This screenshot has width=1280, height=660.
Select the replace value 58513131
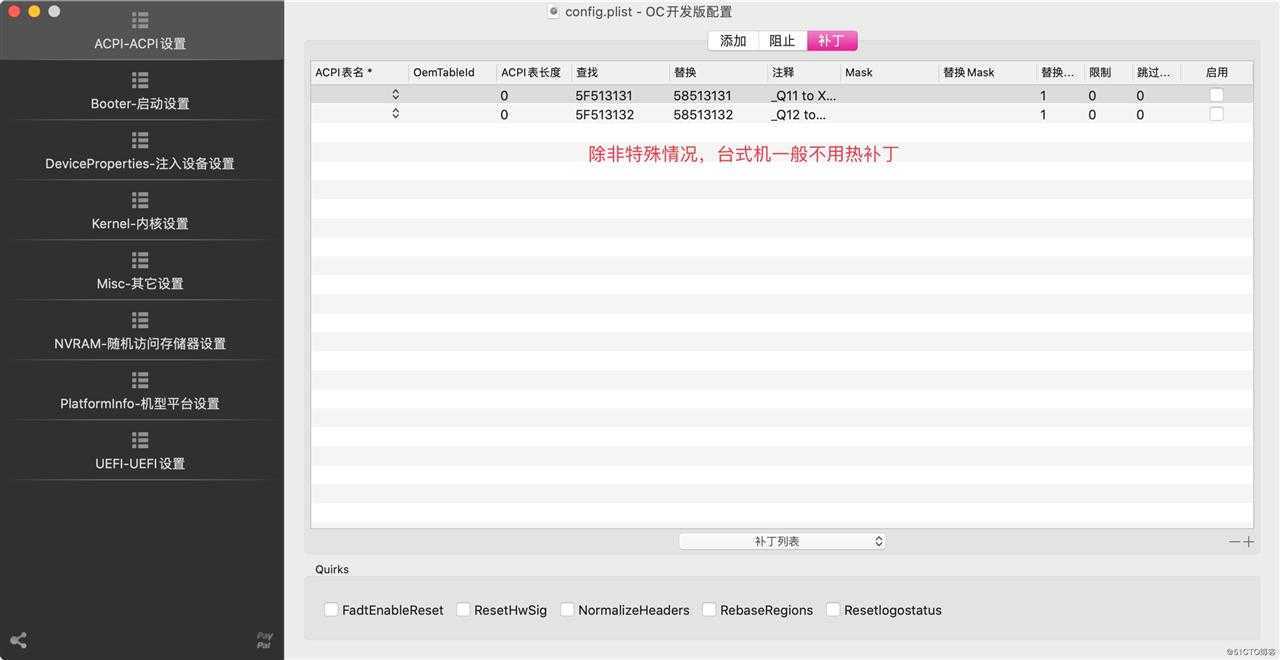[x=702, y=96]
